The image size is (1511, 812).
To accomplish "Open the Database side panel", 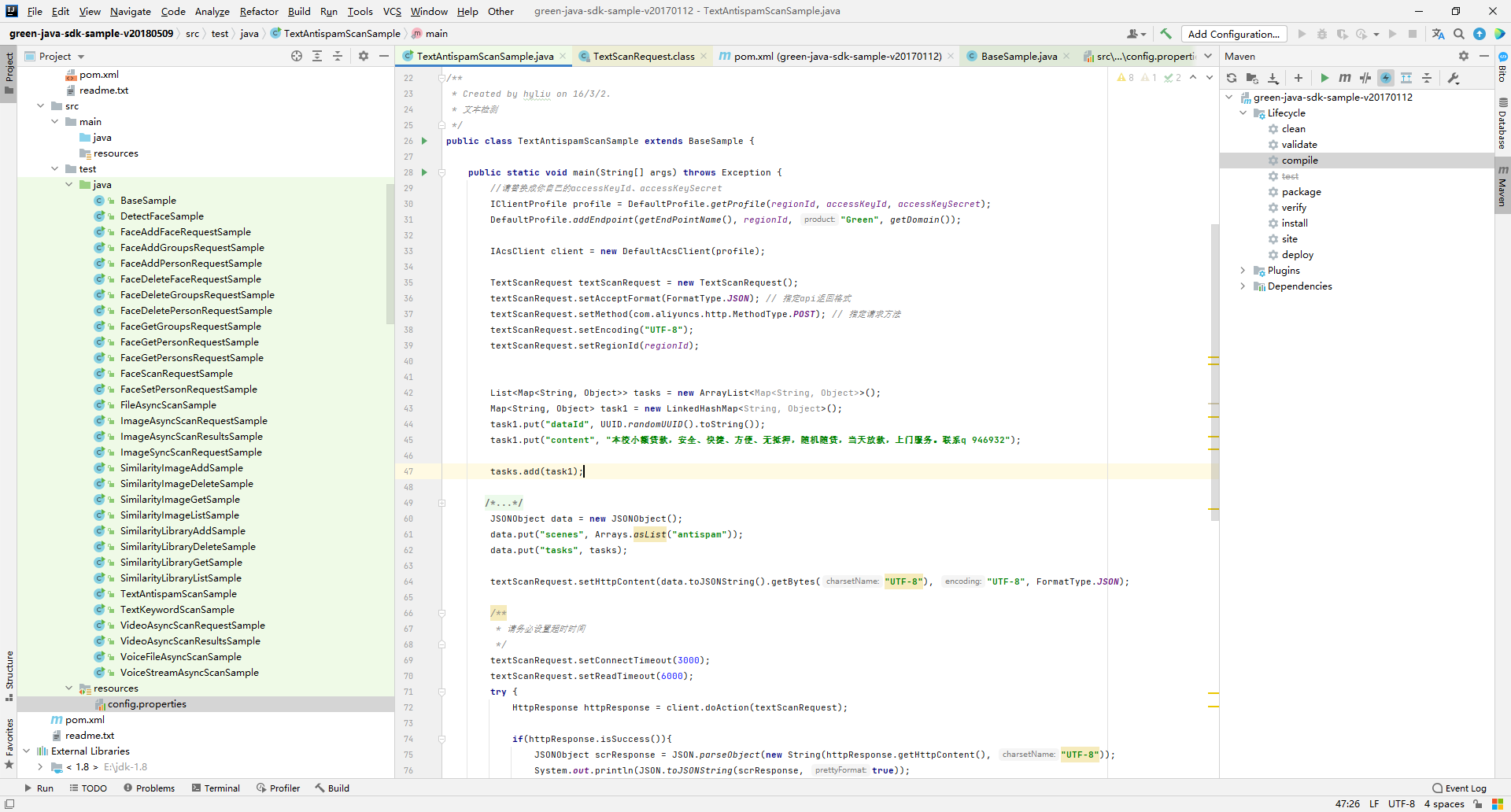I will (1502, 124).
